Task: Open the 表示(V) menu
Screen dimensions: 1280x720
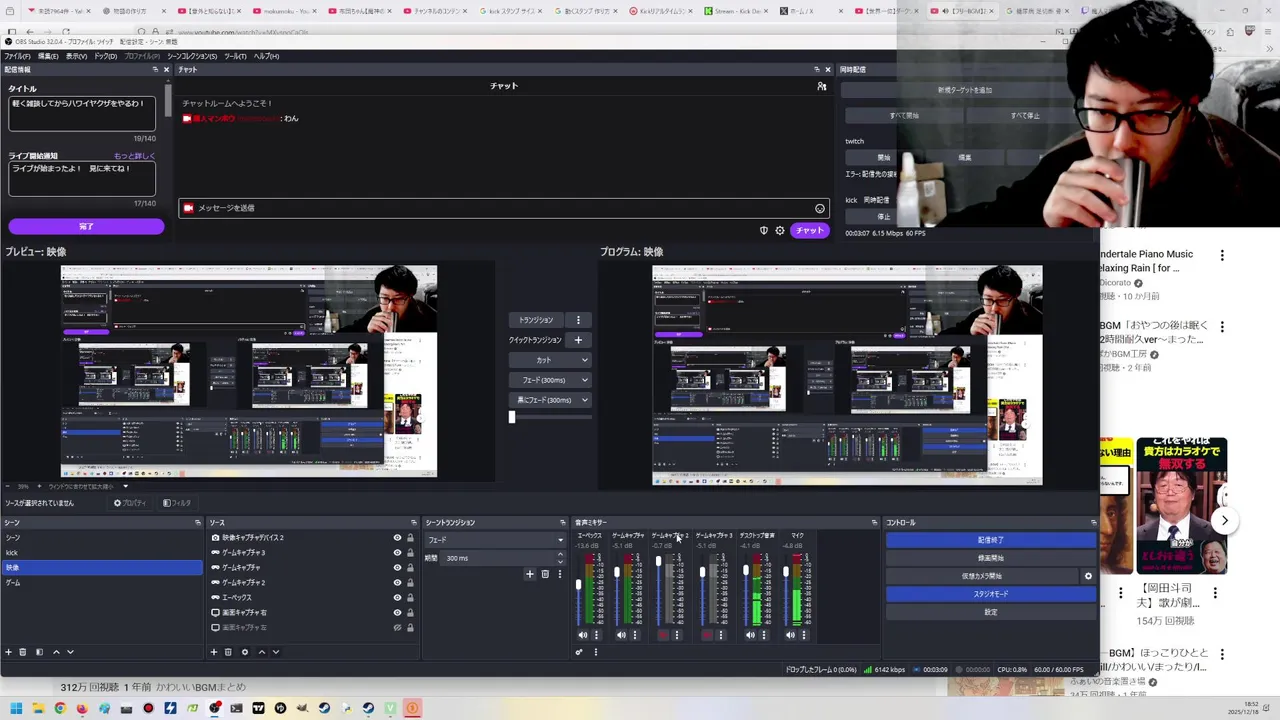Action: tap(76, 56)
